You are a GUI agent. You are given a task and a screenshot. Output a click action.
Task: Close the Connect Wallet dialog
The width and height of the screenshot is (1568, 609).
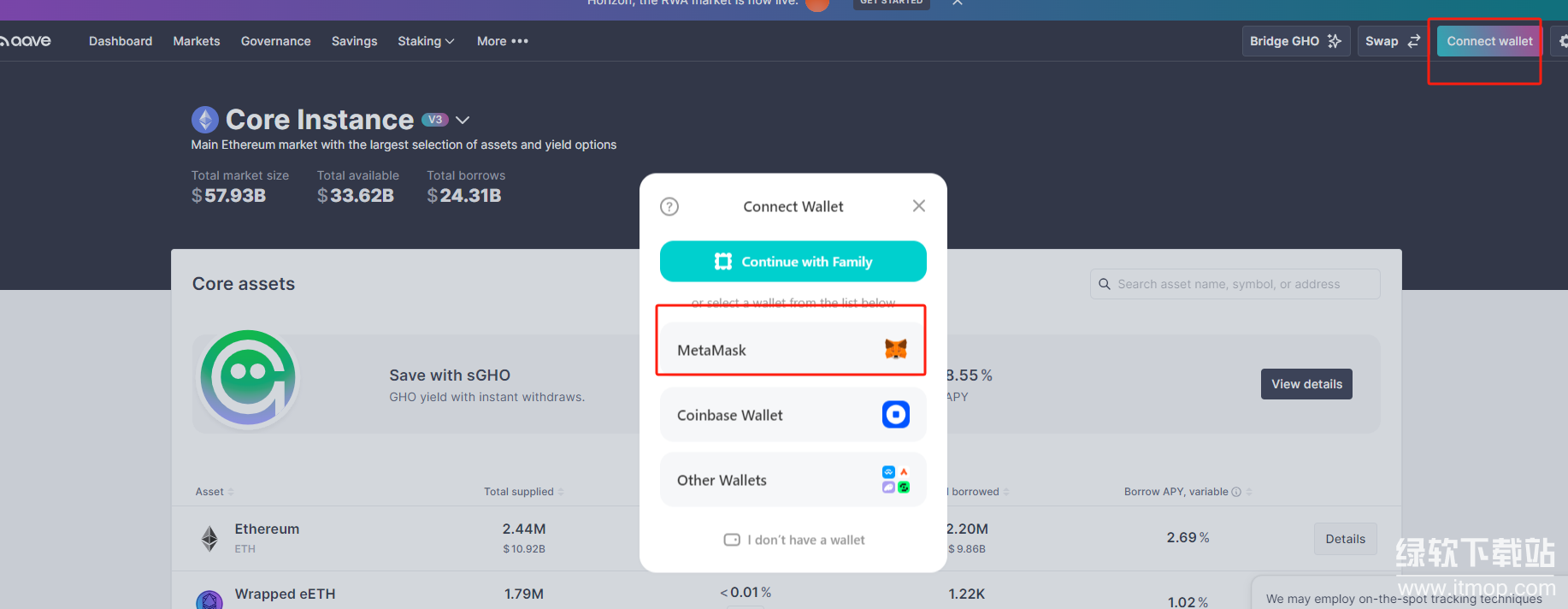click(x=918, y=206)
